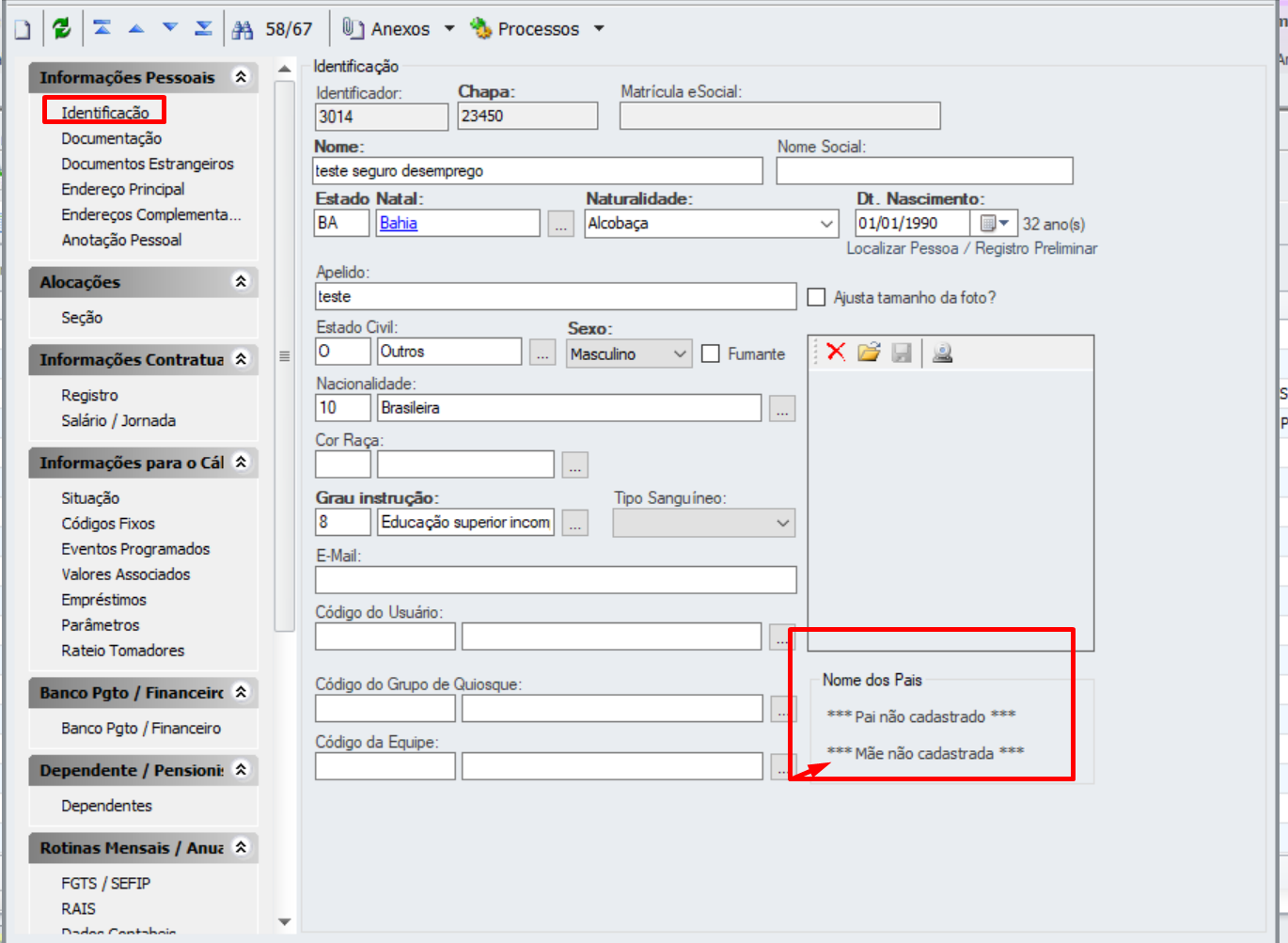The height and width of the screenshot is (943, 1288).
Task: Click the save photo diskette icon
Action: 902,353
